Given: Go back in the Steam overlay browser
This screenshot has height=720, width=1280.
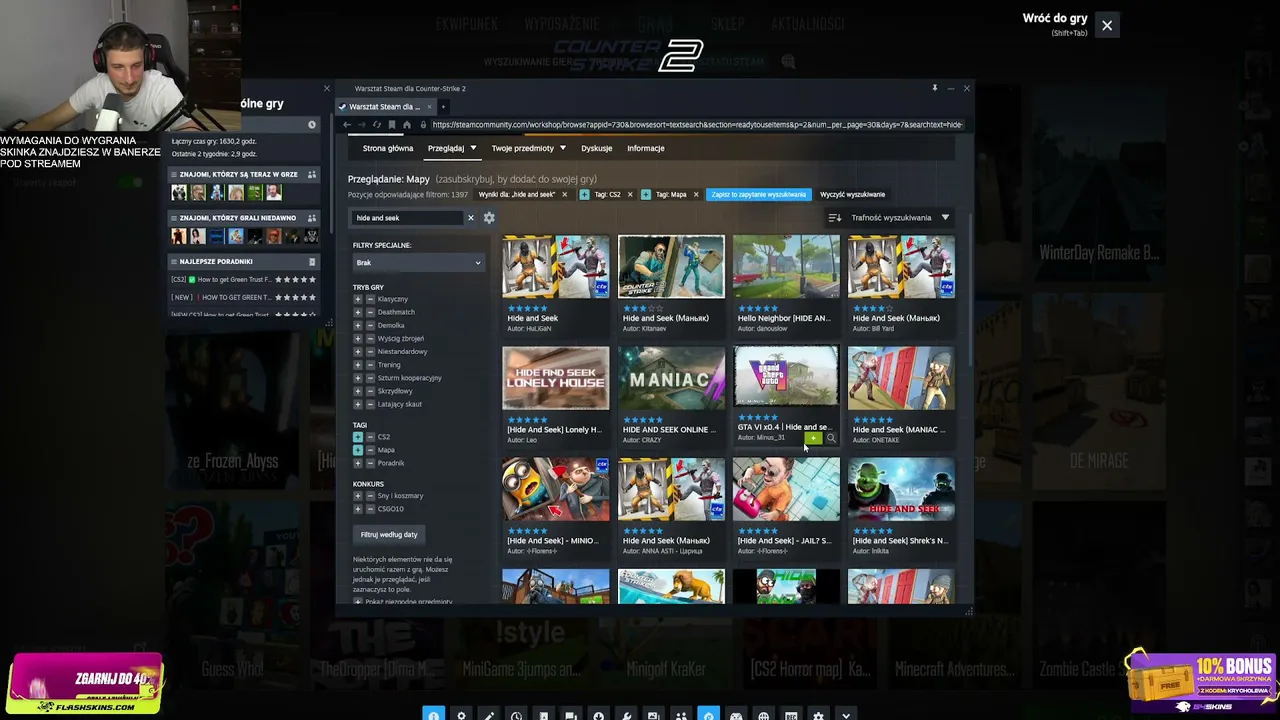Looking at the screenshot, I should point(346,125).
